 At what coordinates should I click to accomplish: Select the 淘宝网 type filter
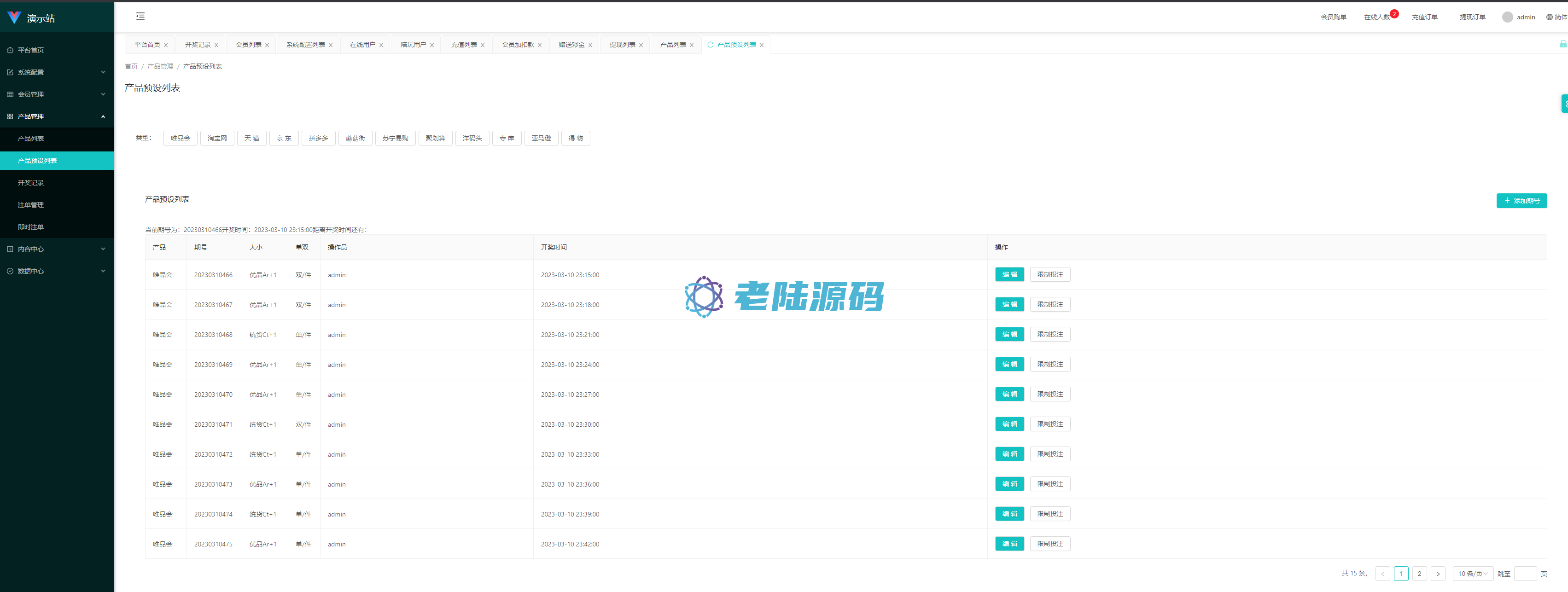(x=217, y=139)
